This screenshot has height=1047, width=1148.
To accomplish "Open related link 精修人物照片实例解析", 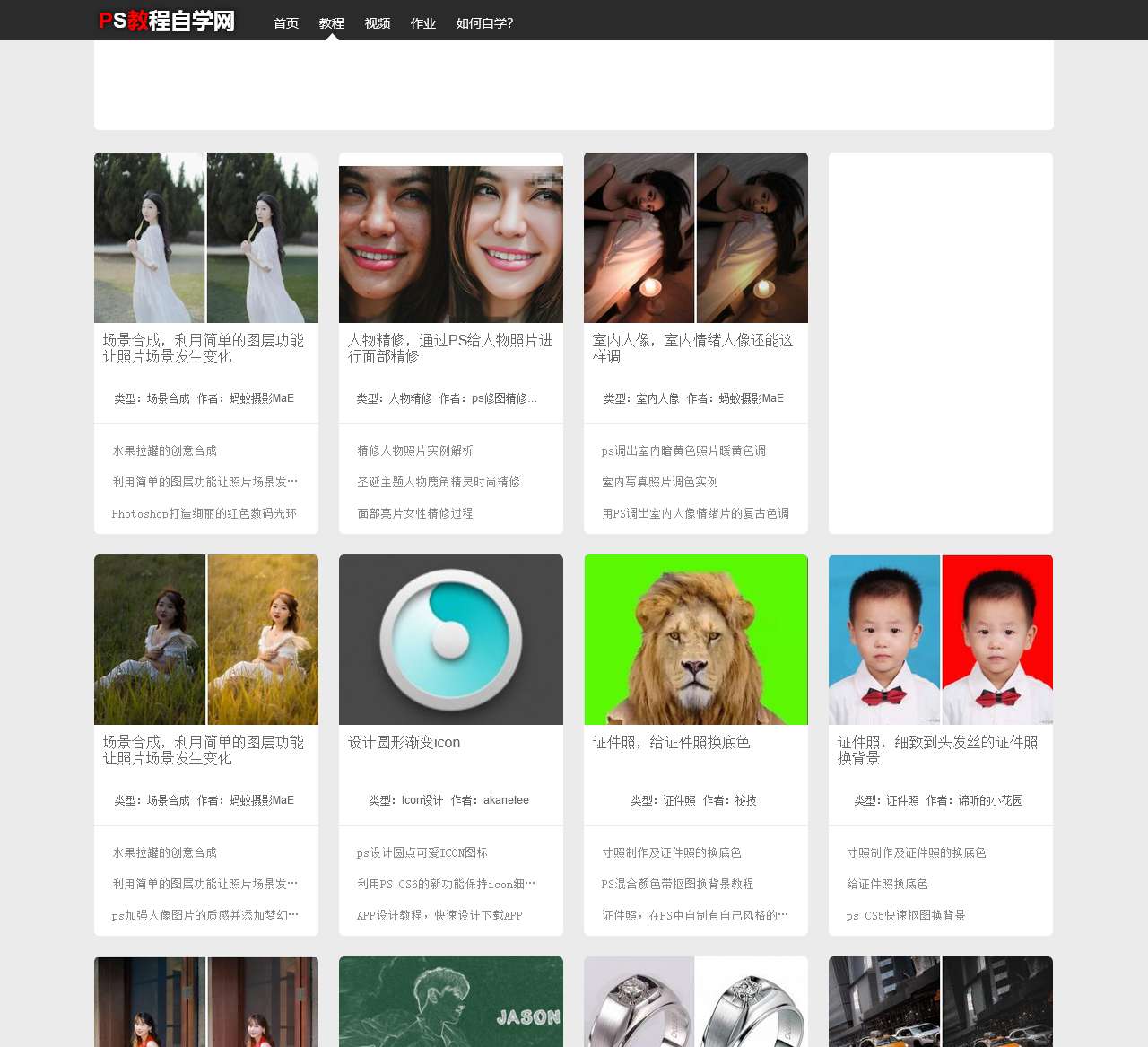I will [415, 450].
